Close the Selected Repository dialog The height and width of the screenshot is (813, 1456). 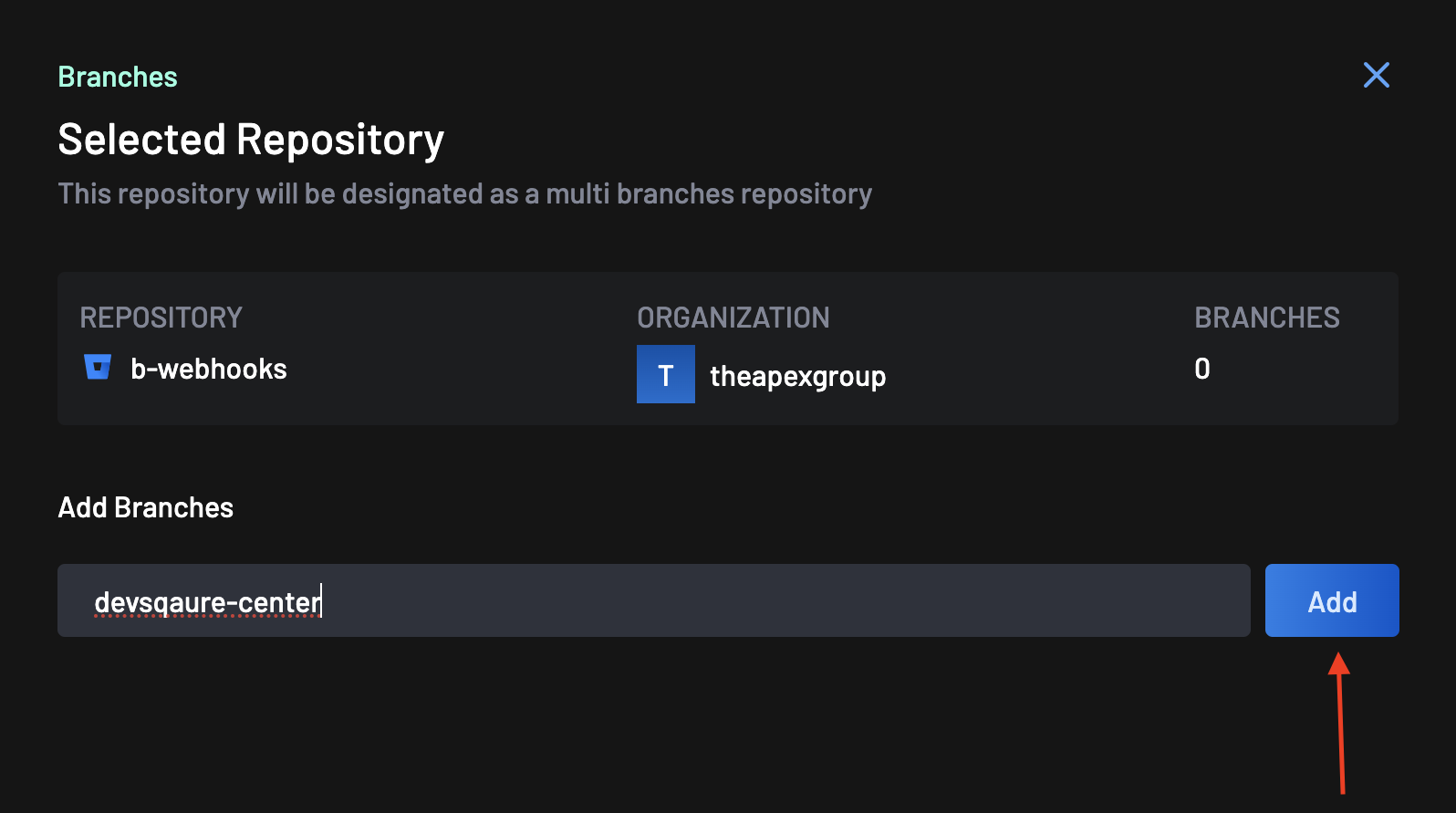click(1376, 75)
